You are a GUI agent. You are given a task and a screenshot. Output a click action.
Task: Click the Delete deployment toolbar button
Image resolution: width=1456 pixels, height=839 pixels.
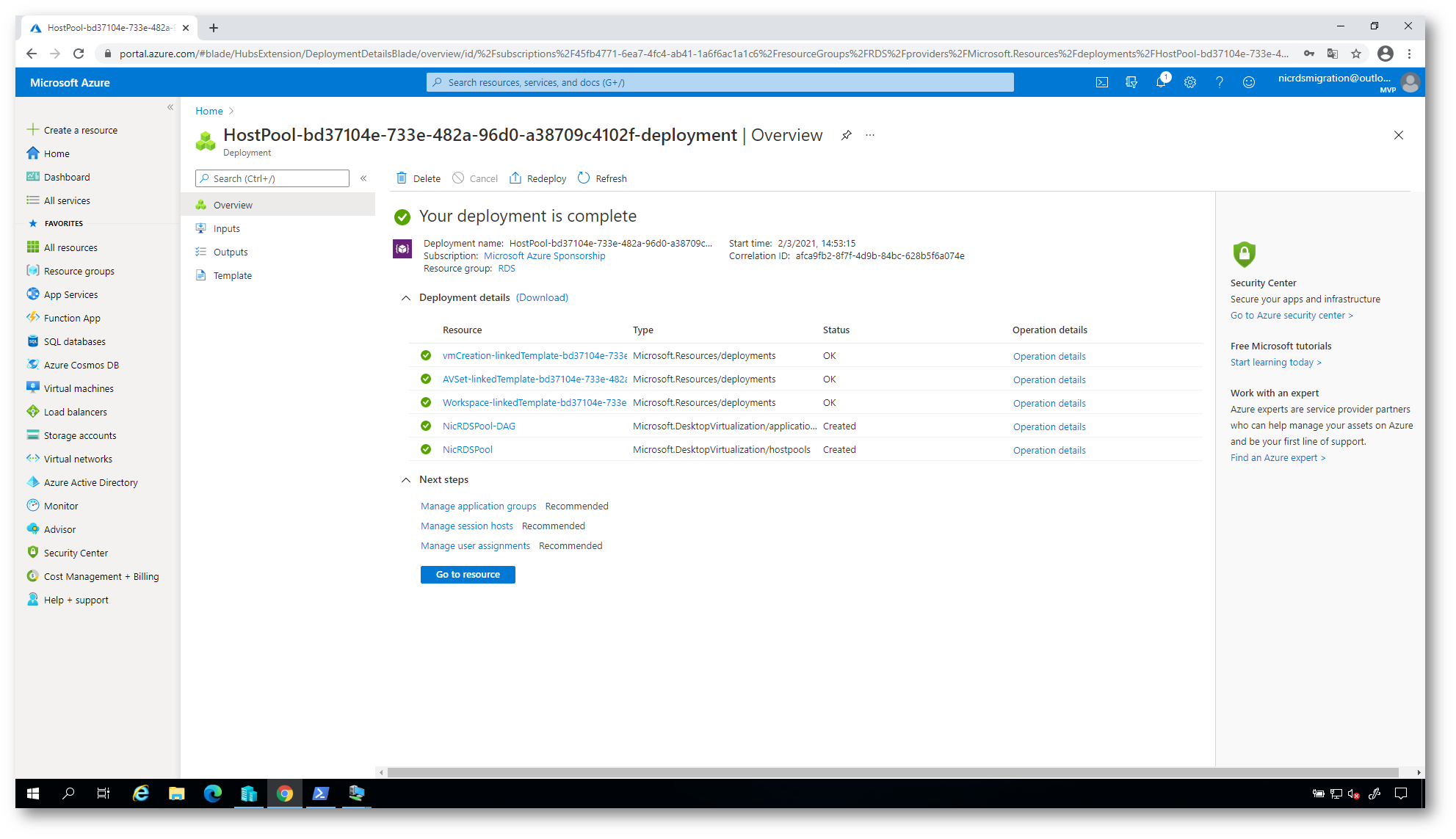(x=419, y=178)
